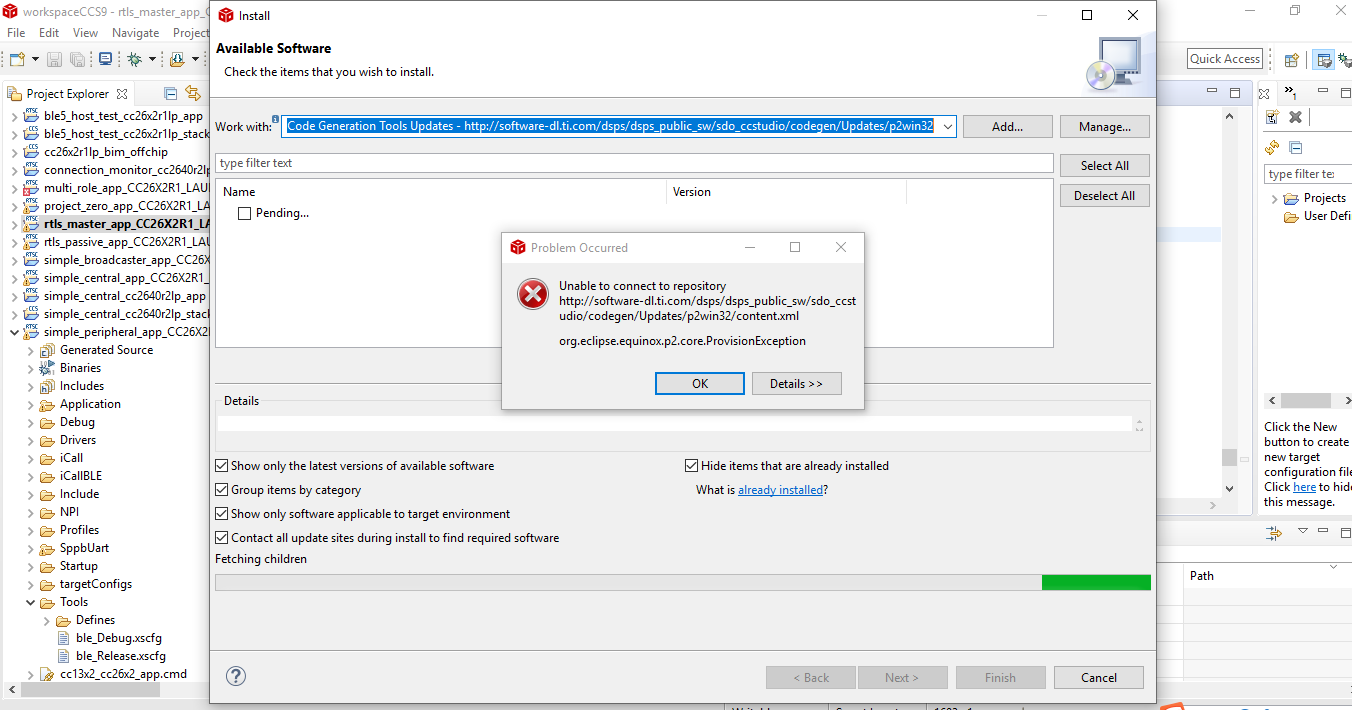Screen dimensions: 1352x710
Task: Click icon left of bottom panel view menu
Action: click(x=1274, y=532)
